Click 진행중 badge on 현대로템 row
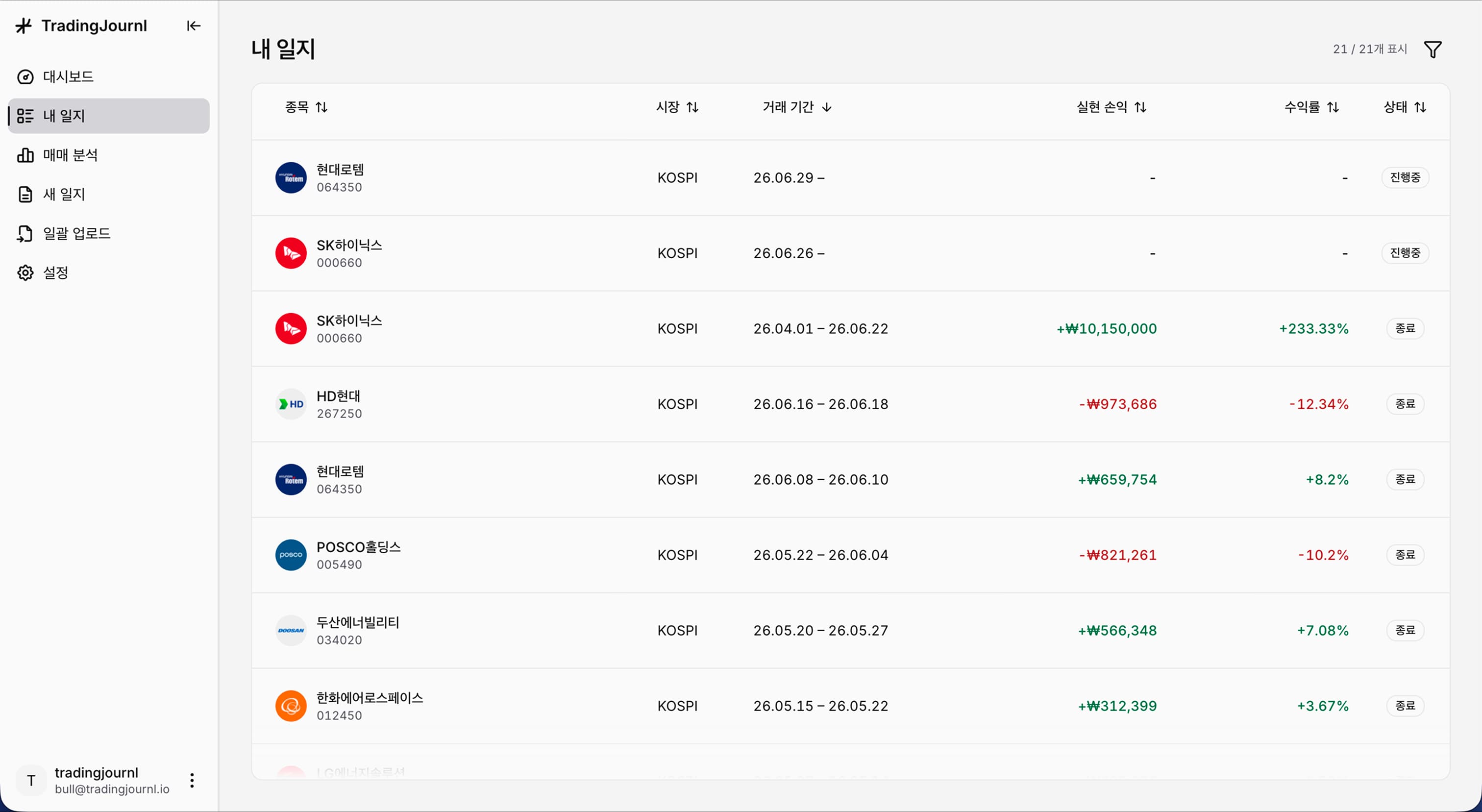The image size is (1482, 812). 1405,177
